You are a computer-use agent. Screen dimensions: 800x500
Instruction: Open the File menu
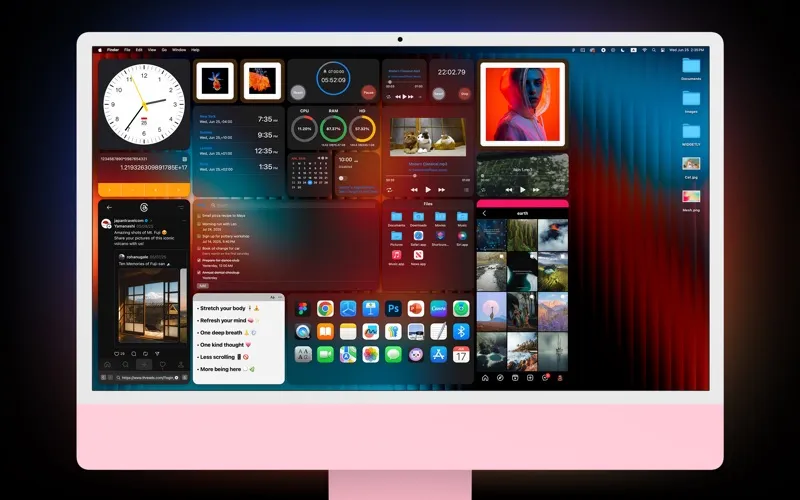pyautogui.click(x=127, y=50)
